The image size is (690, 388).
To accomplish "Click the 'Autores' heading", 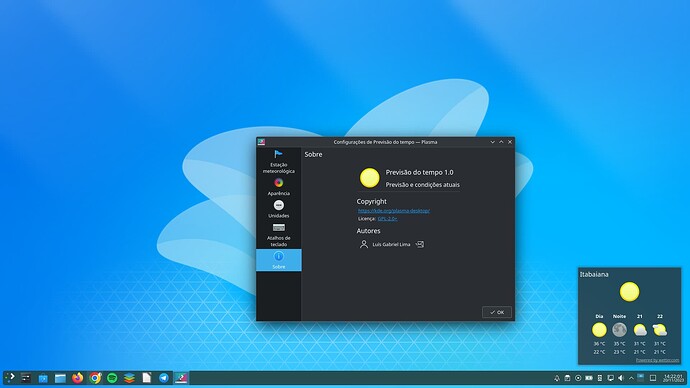I will click(368, 231).
